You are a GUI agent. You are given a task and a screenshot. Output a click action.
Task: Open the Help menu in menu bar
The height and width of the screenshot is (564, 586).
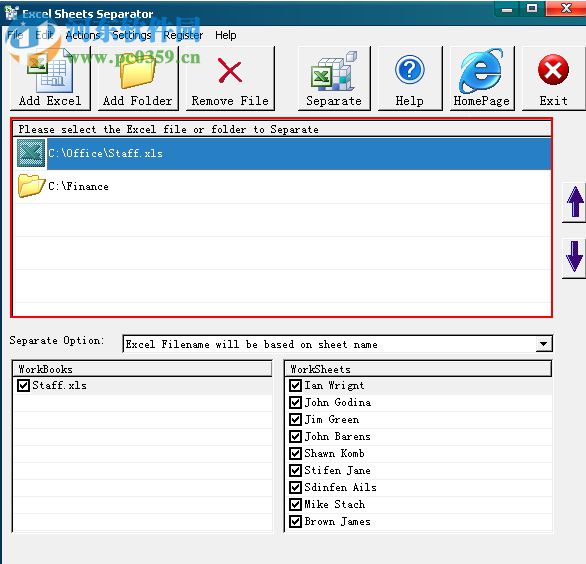[x=226, y=35]
